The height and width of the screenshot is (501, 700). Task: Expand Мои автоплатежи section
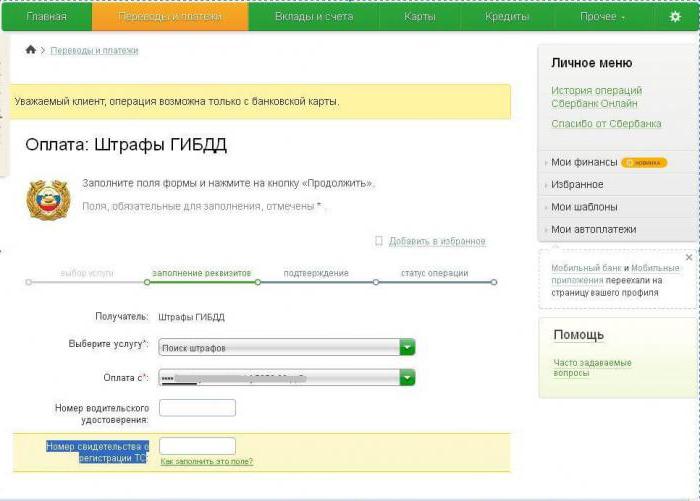[593, 229]
